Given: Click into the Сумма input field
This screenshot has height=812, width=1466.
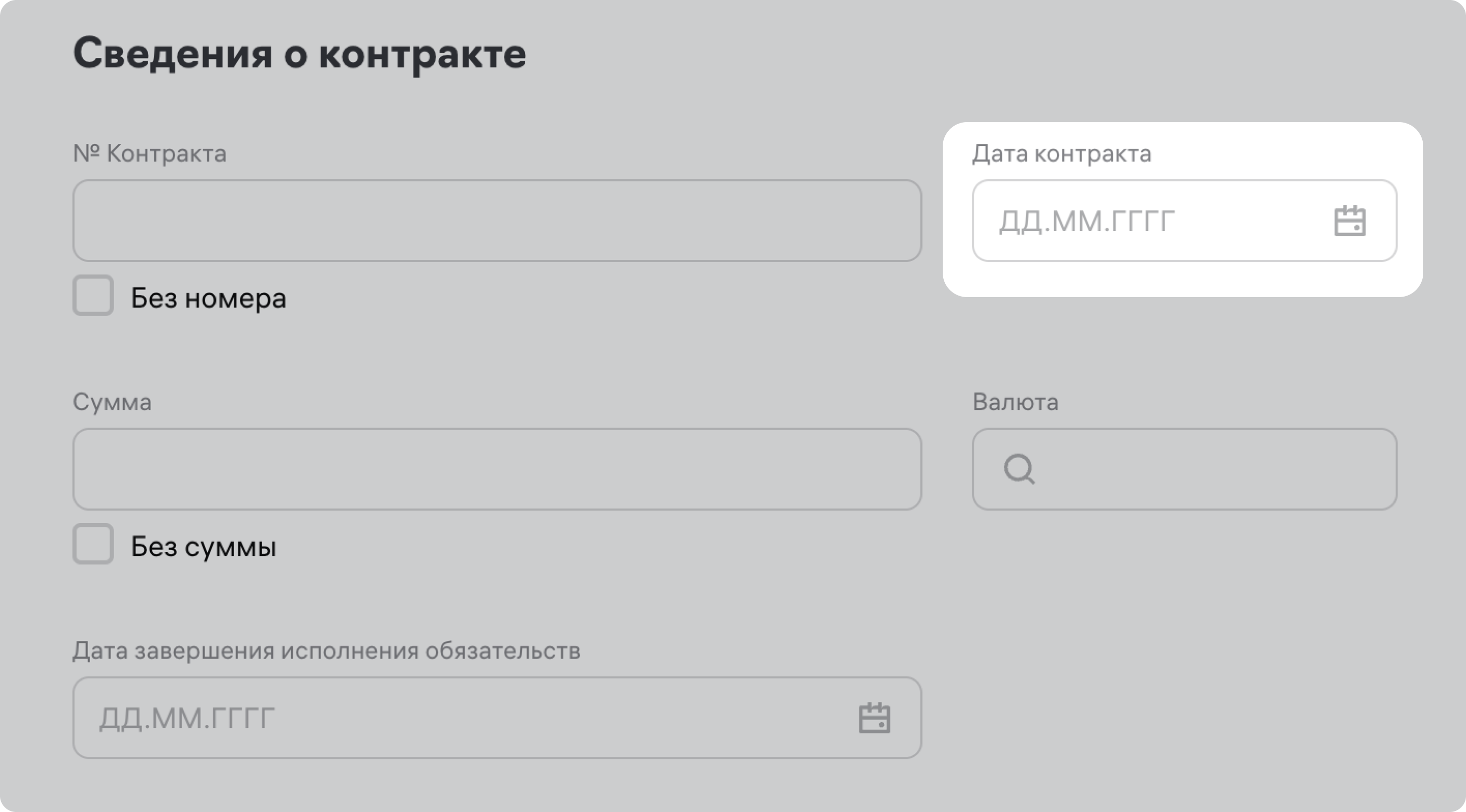Looking at the screenshot, I should click(497, 469).
